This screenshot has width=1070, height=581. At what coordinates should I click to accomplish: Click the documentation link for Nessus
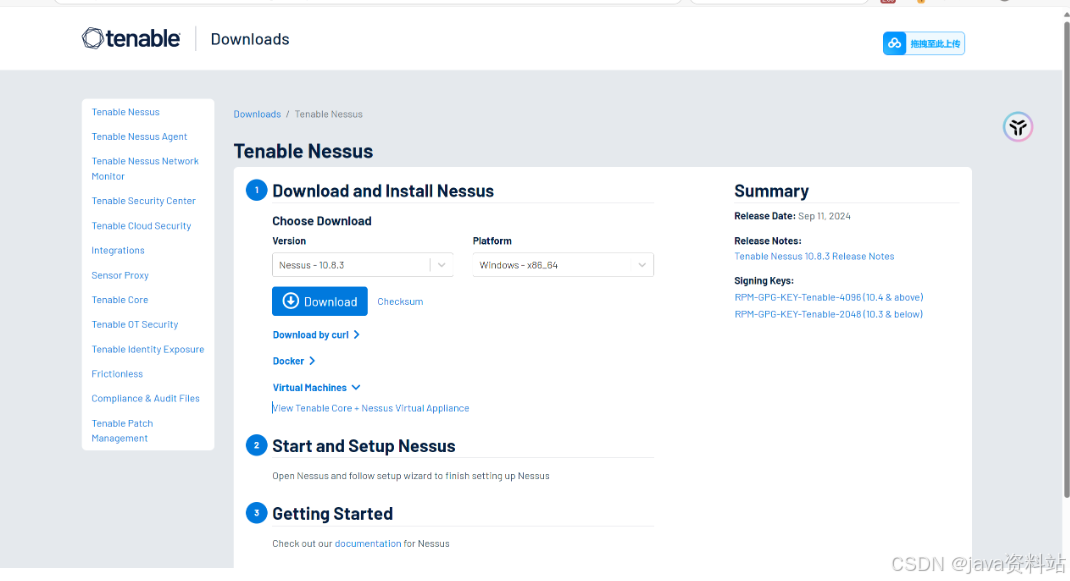(x=368, y=544)
